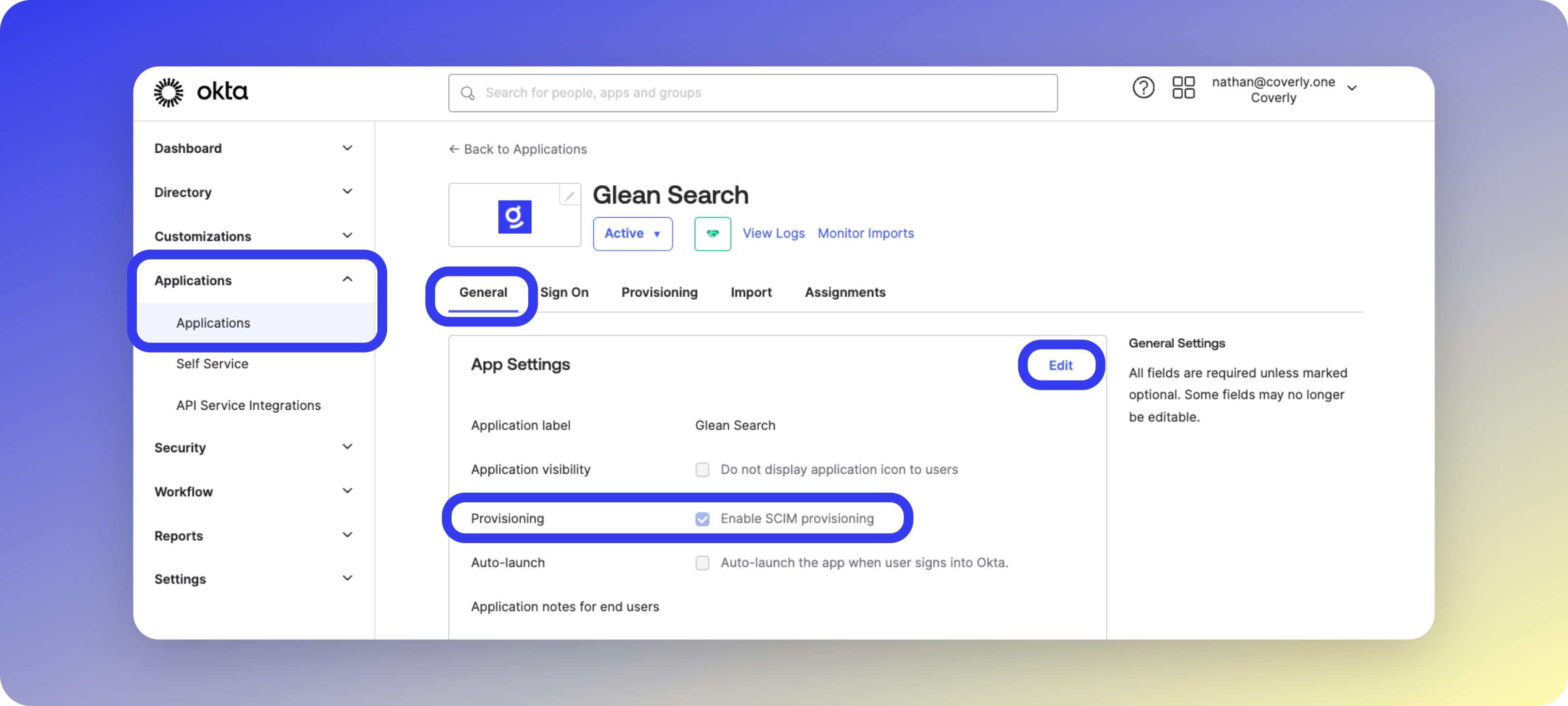Click the pencil icon on app logo
Viewport: 1568px width, 706px height.
click(x=569, y=196)
